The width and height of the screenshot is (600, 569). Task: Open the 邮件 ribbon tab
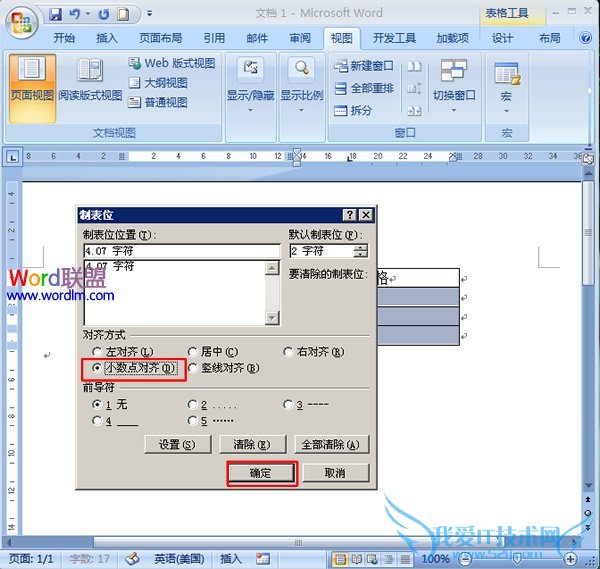(x=257, y=38)
